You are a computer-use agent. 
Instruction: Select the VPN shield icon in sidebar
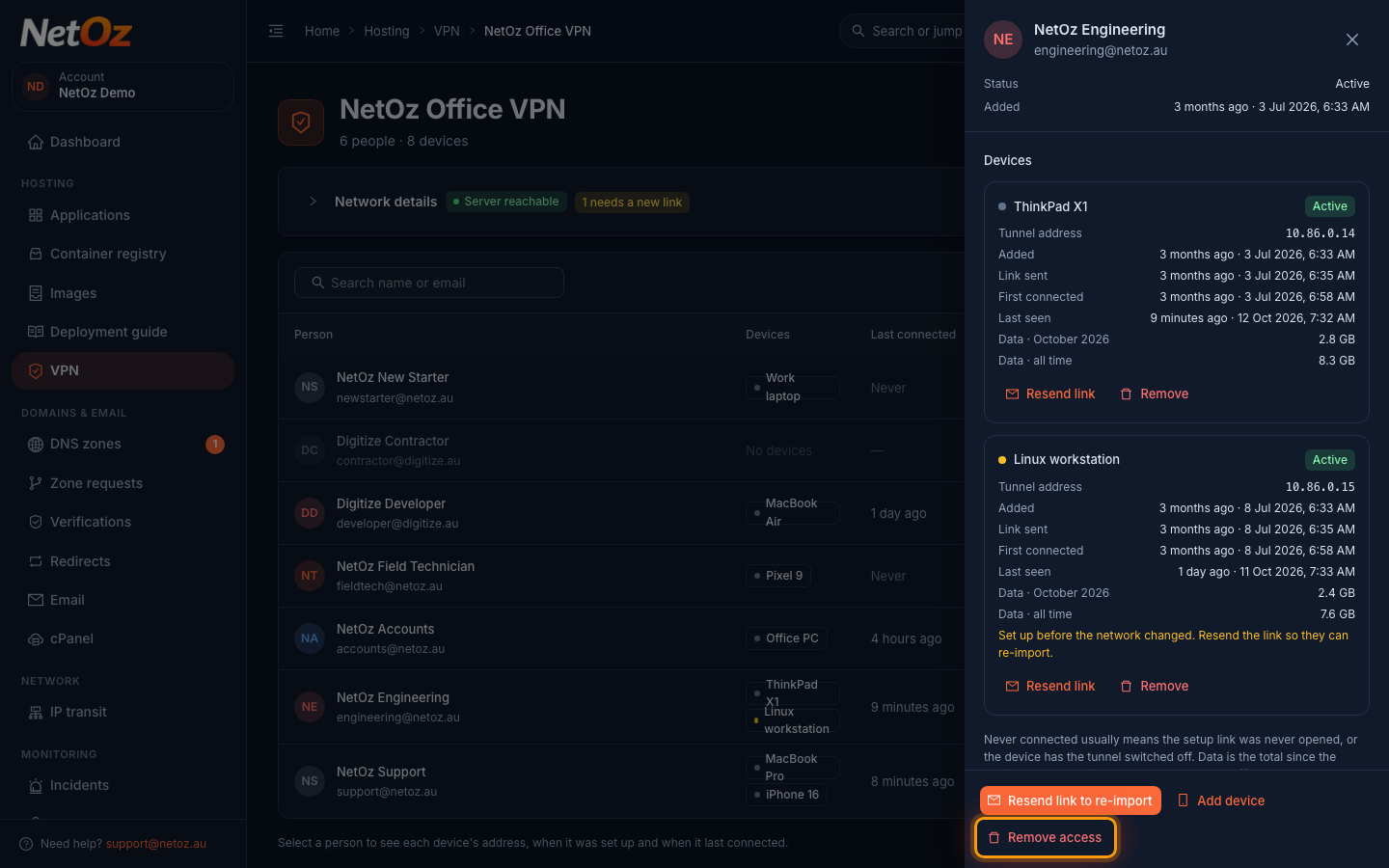36,370
